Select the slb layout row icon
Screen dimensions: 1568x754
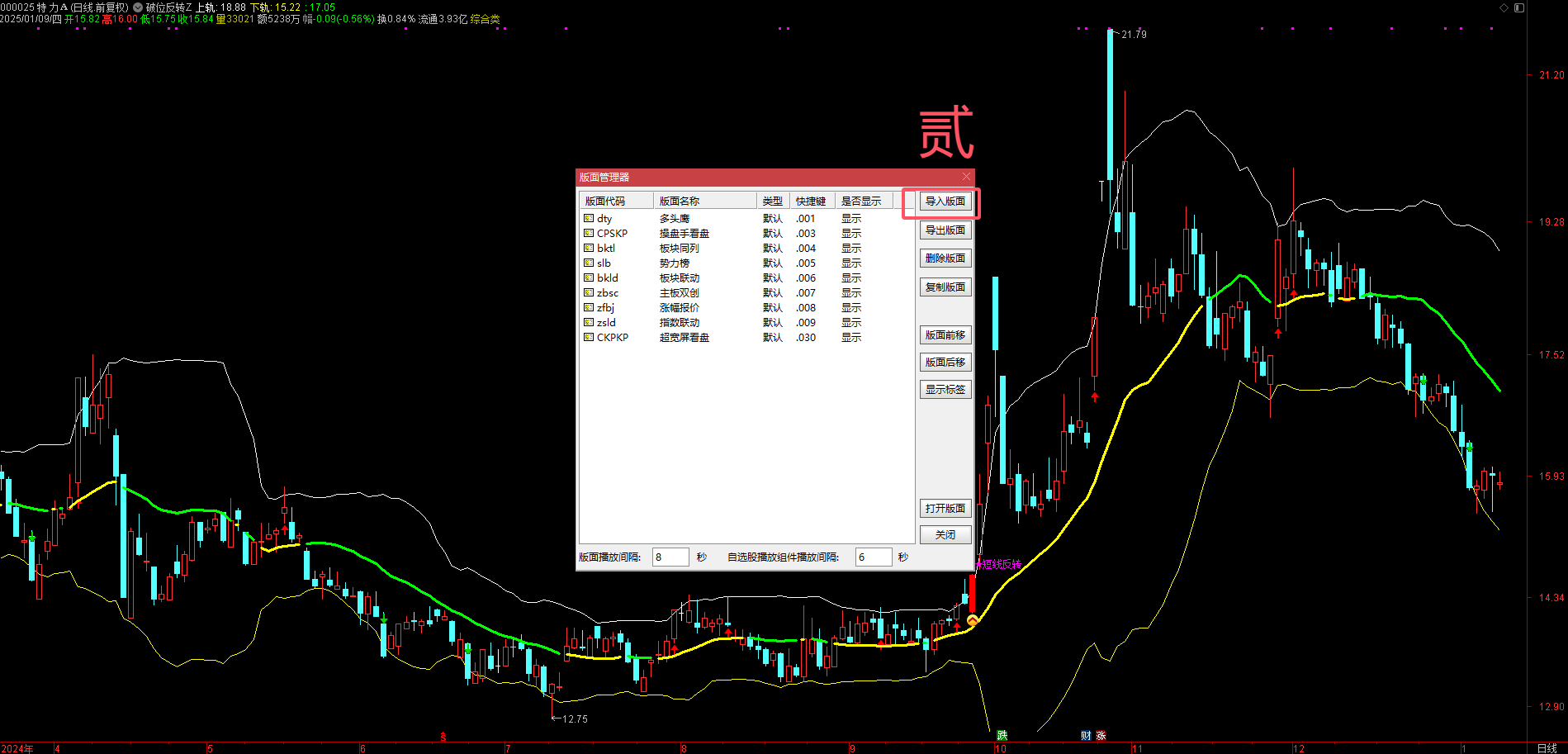coord(589,263)
